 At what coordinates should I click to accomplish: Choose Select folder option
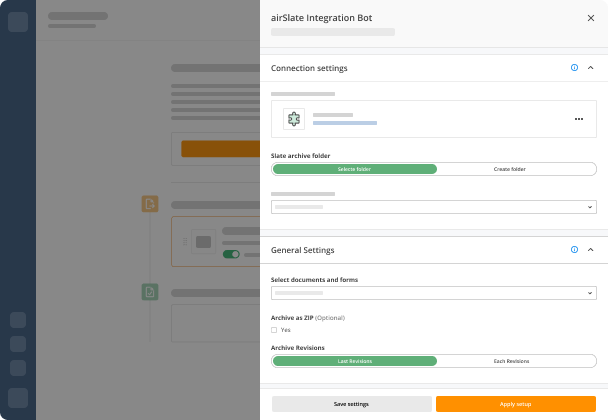[354, 169]
